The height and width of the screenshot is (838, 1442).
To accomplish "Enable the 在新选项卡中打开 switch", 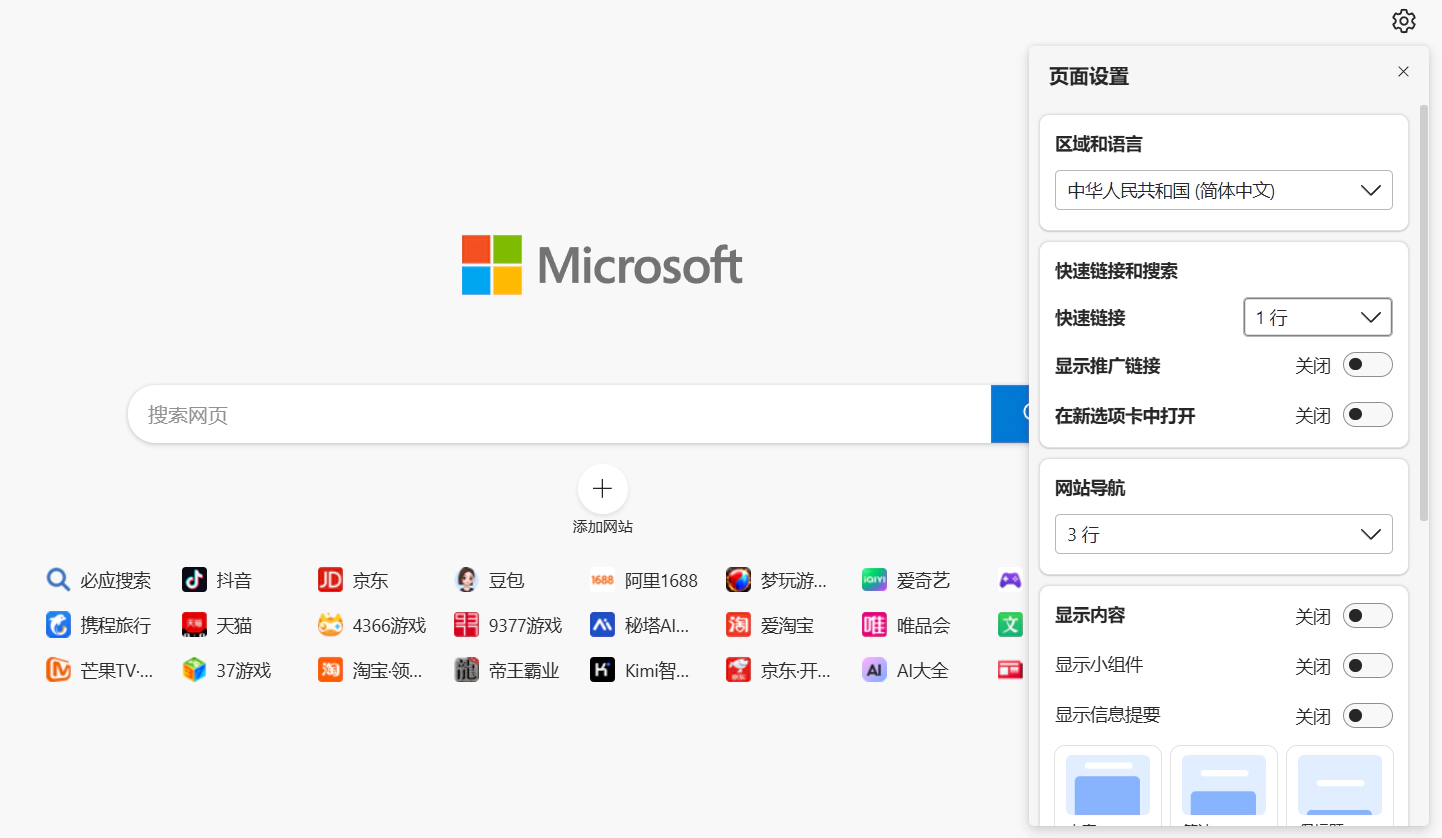I will pyautogui.click(x=1367, y=415).
